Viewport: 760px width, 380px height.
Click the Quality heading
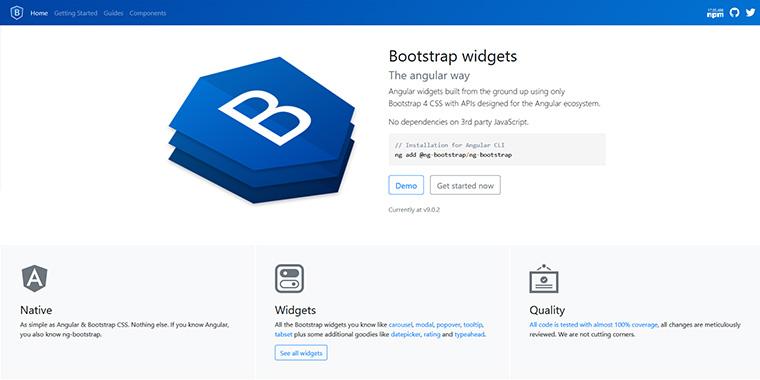pos(547,310)
